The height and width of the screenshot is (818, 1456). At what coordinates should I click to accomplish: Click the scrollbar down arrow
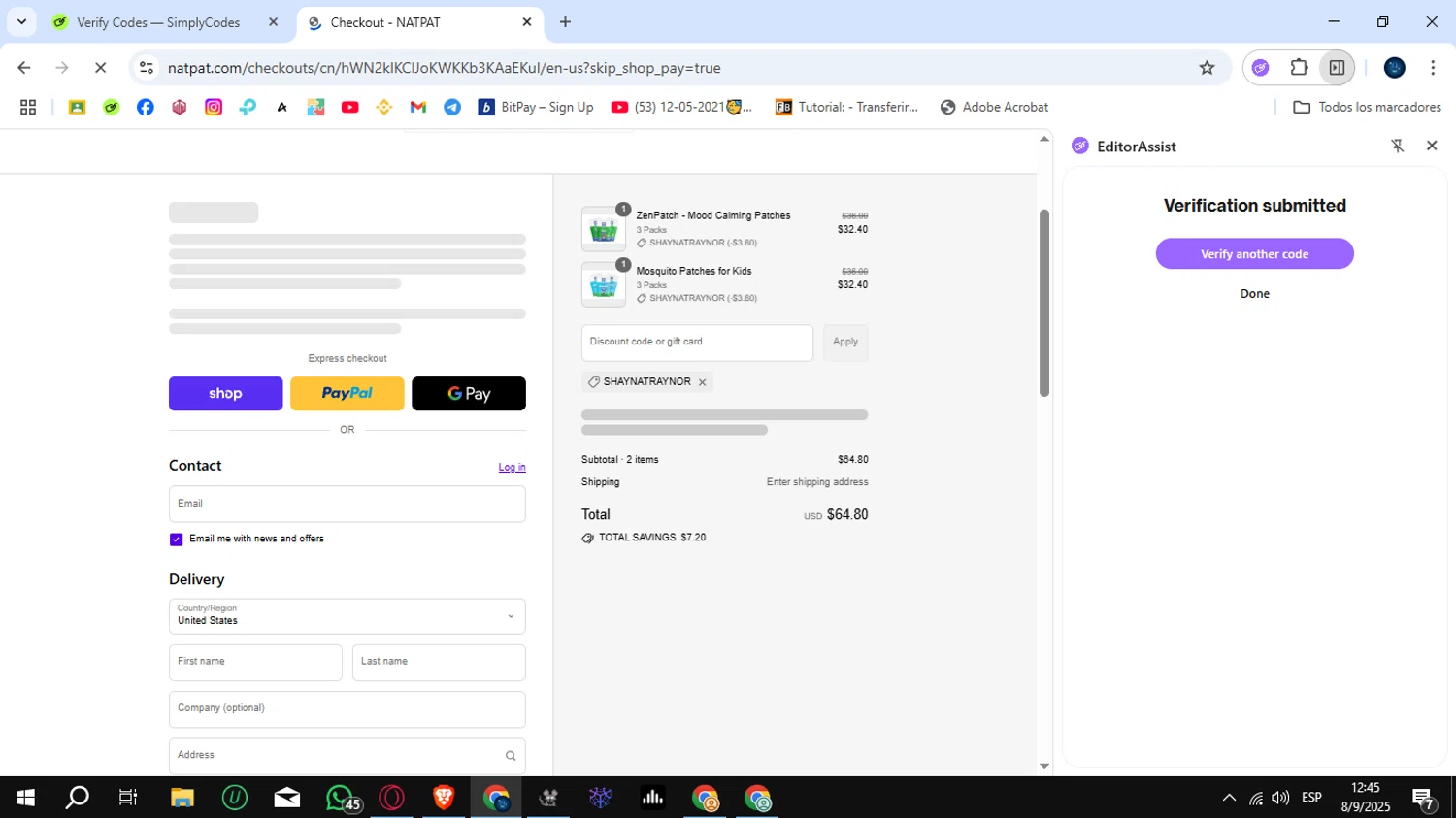click(x=1044, y=766)
